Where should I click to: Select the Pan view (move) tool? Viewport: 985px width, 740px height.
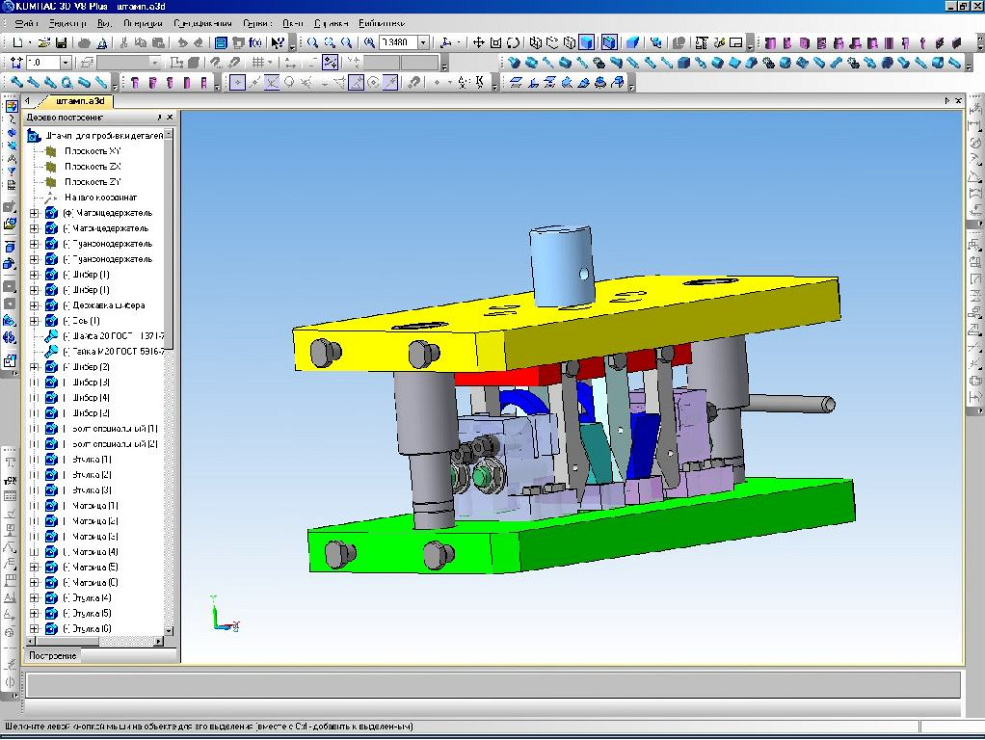click(479, 43)
